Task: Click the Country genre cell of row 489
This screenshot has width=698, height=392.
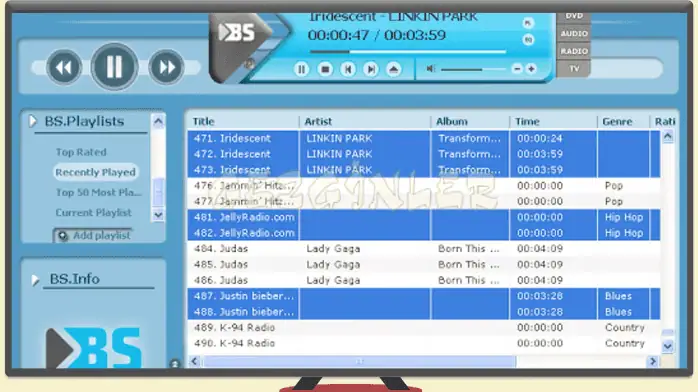Action: (x=625, y=327)
